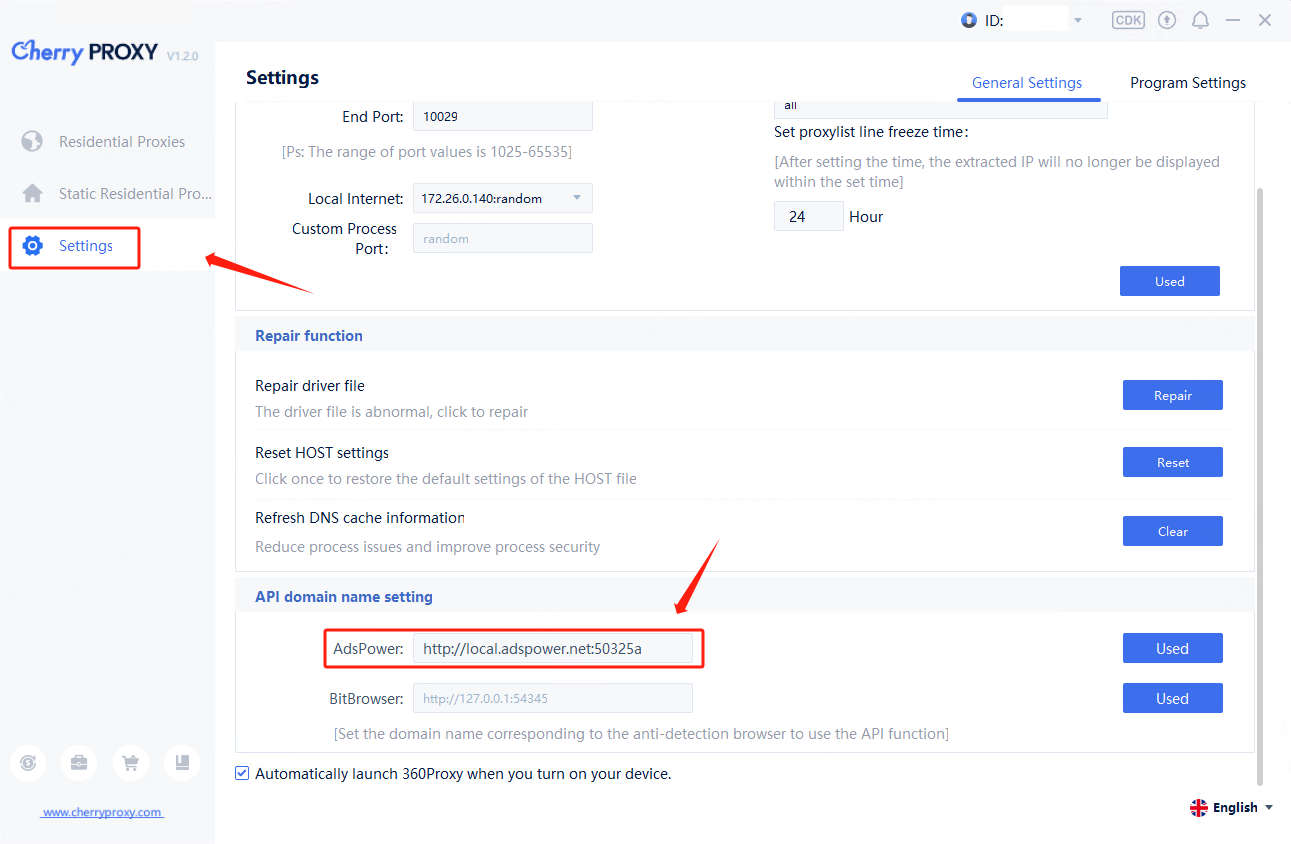Click the dollar refresh icon in sidebar
This screenshot has height=844, width=1291.
(28, 763)
